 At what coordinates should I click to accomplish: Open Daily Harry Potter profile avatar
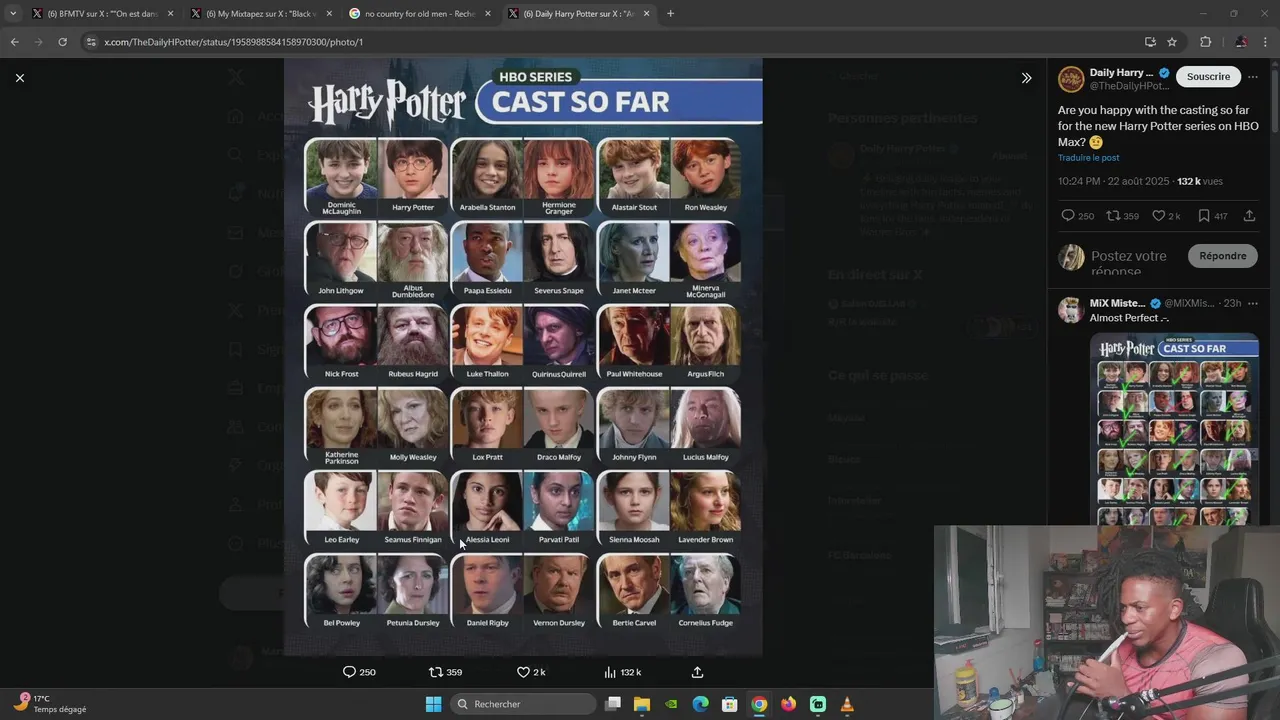click(x=1071, y=80)
